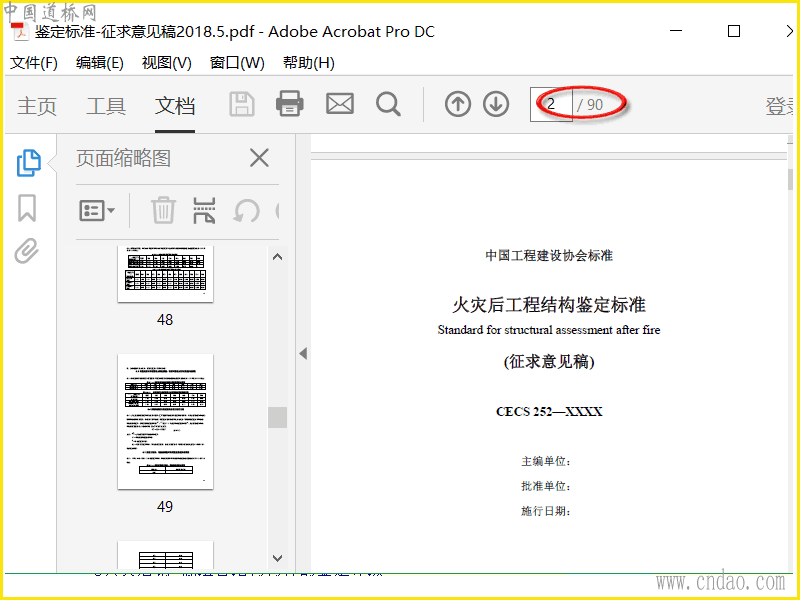
Task: Open the find text magnifier icon
Action: (x=388, y=104)
